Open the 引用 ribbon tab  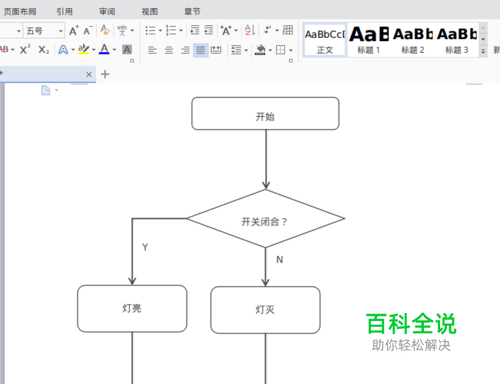coord(64,12)
